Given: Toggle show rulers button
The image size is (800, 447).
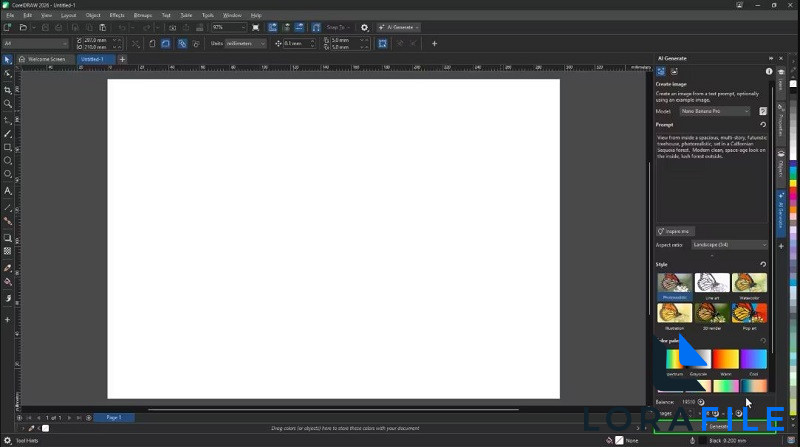Looking at the screenshot, I should 272,28.
